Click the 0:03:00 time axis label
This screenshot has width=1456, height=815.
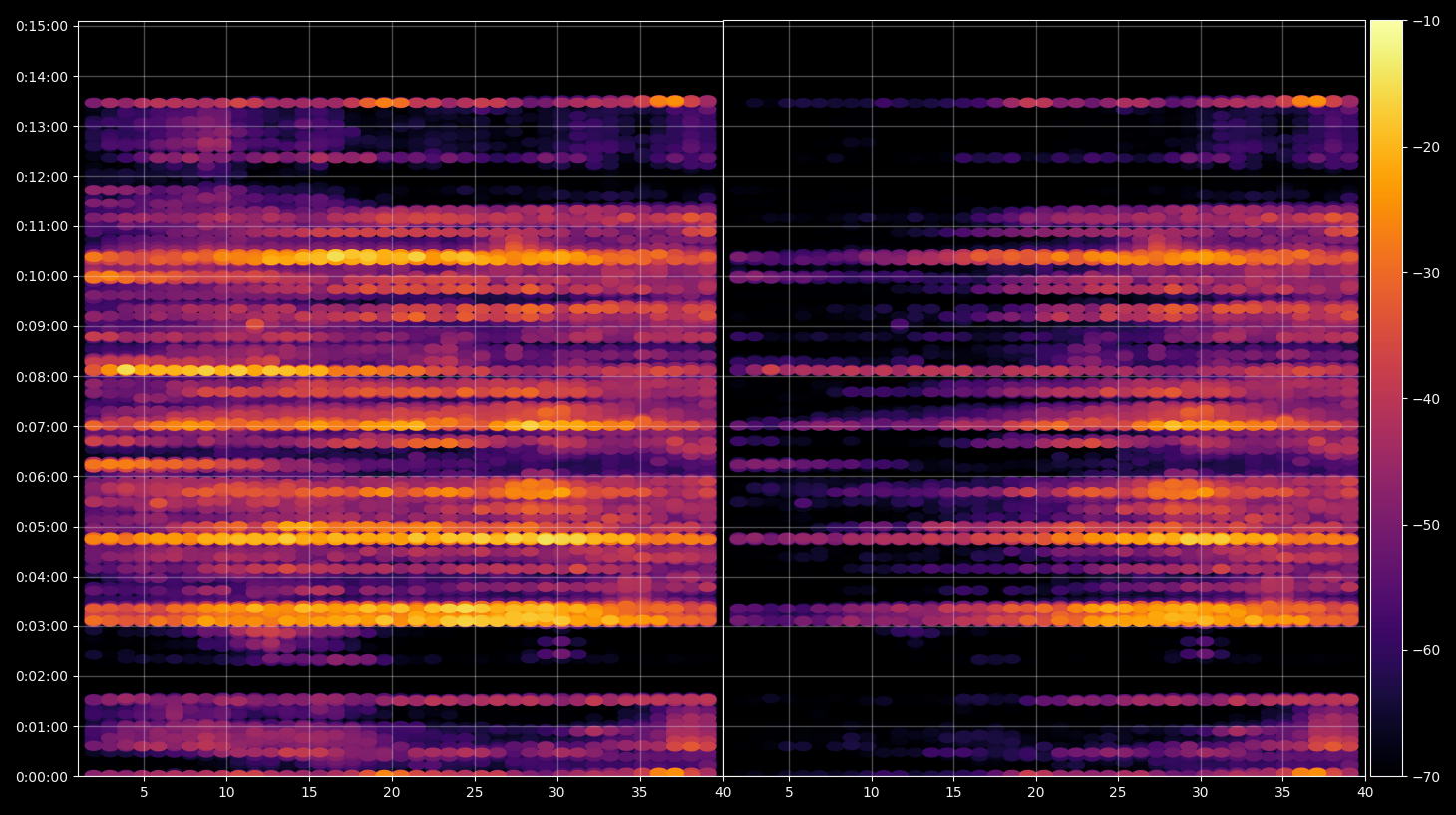click(x=42, y=626)
